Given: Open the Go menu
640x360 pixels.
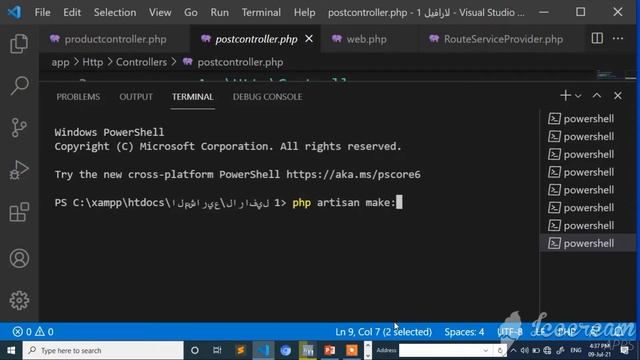Looking at the screenshot, I should (191, 12).
